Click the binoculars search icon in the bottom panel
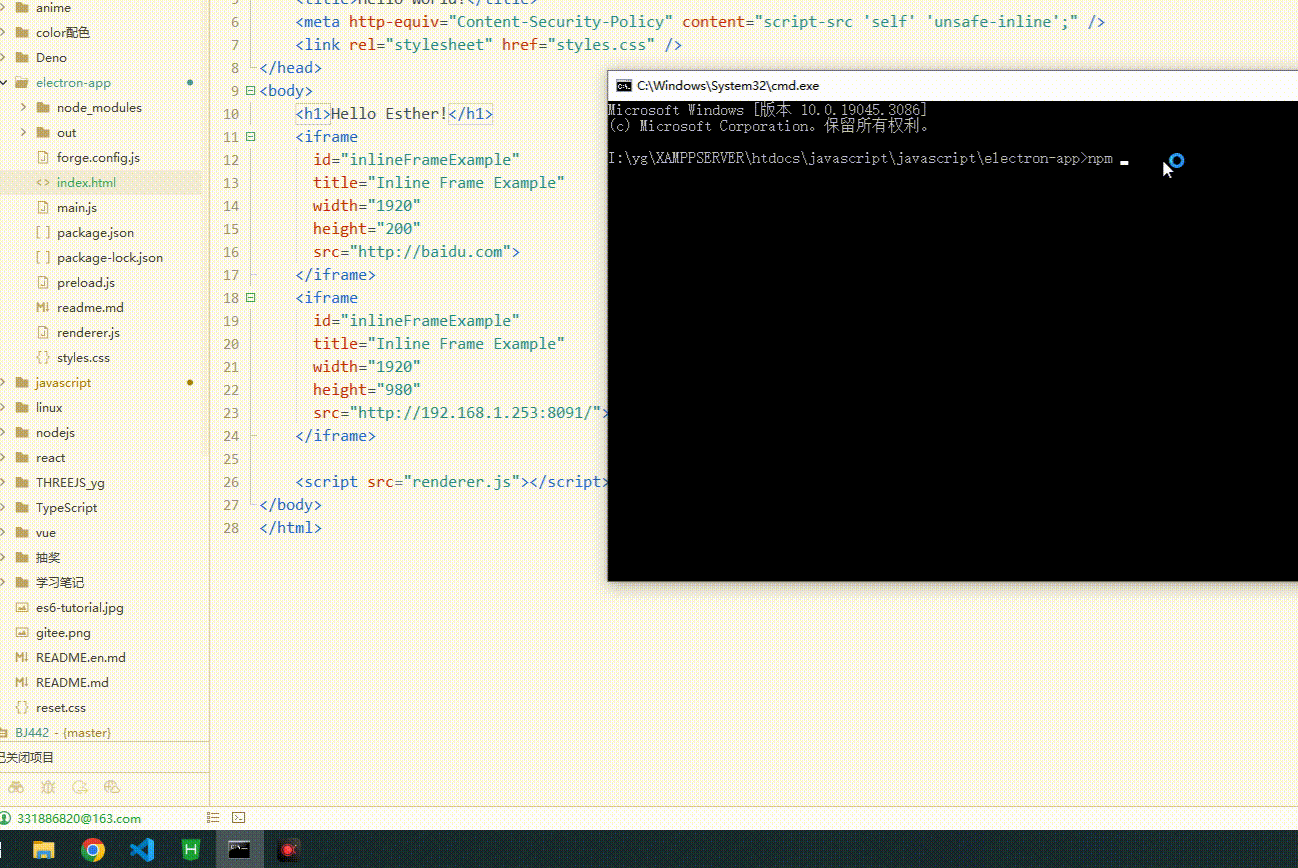The width and height of the screenshot is (1298, 868). click(16, 787)
